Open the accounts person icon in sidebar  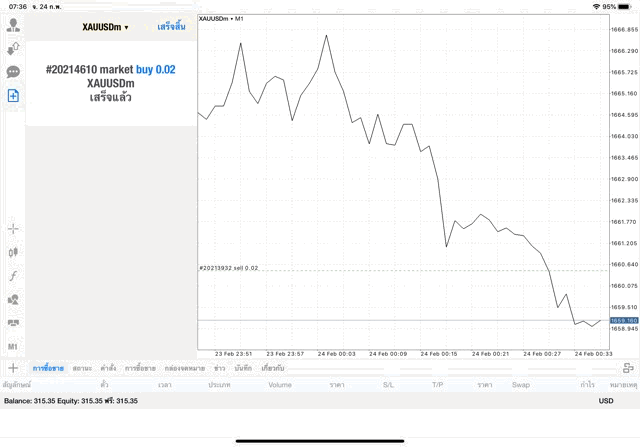point(13,25)
